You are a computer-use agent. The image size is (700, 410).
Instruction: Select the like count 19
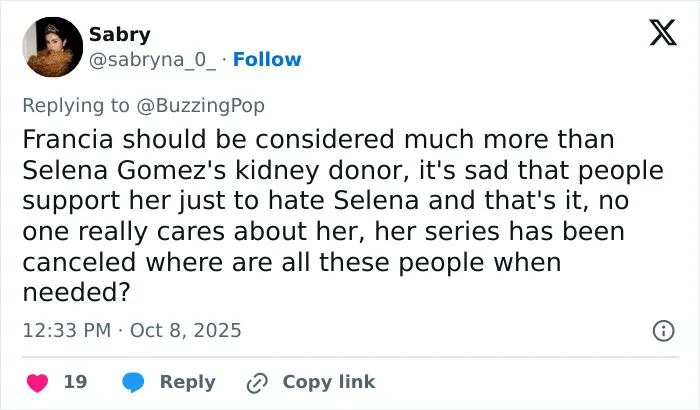tap(75, 382)
